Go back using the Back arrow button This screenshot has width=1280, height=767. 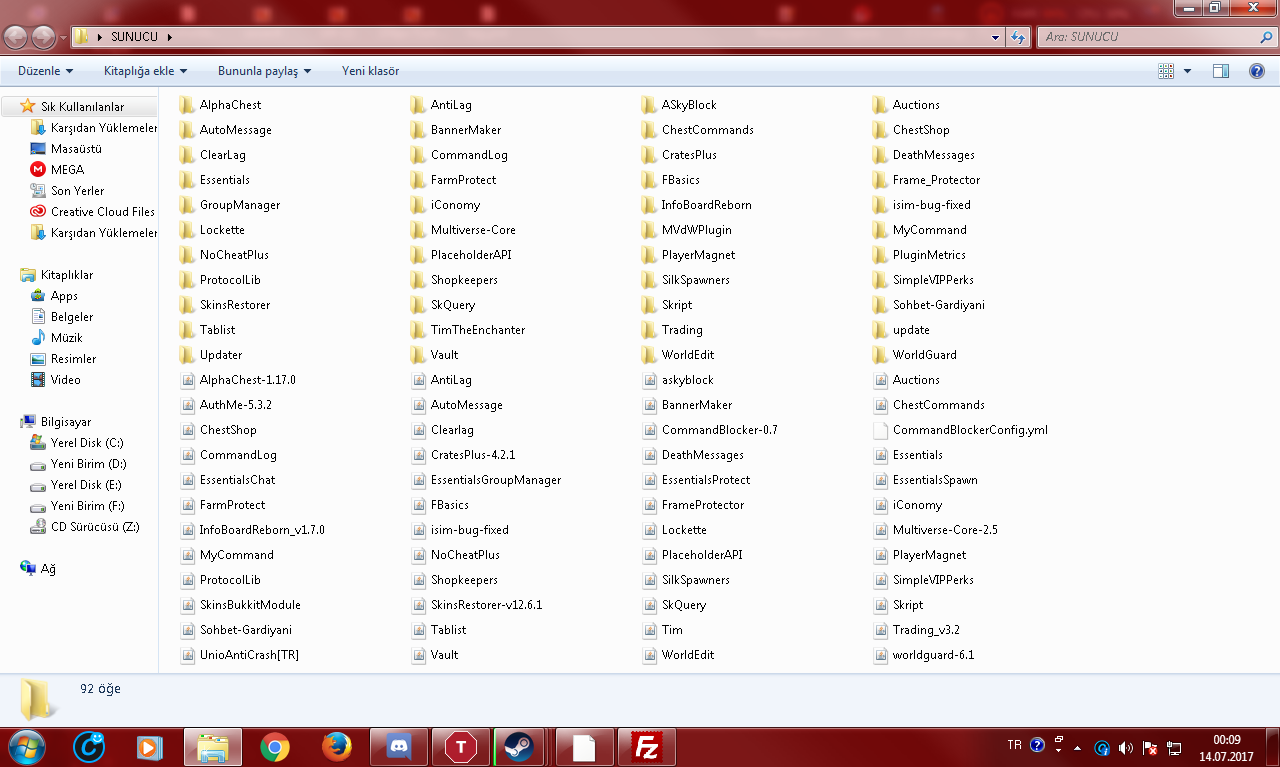click(16, 37)
